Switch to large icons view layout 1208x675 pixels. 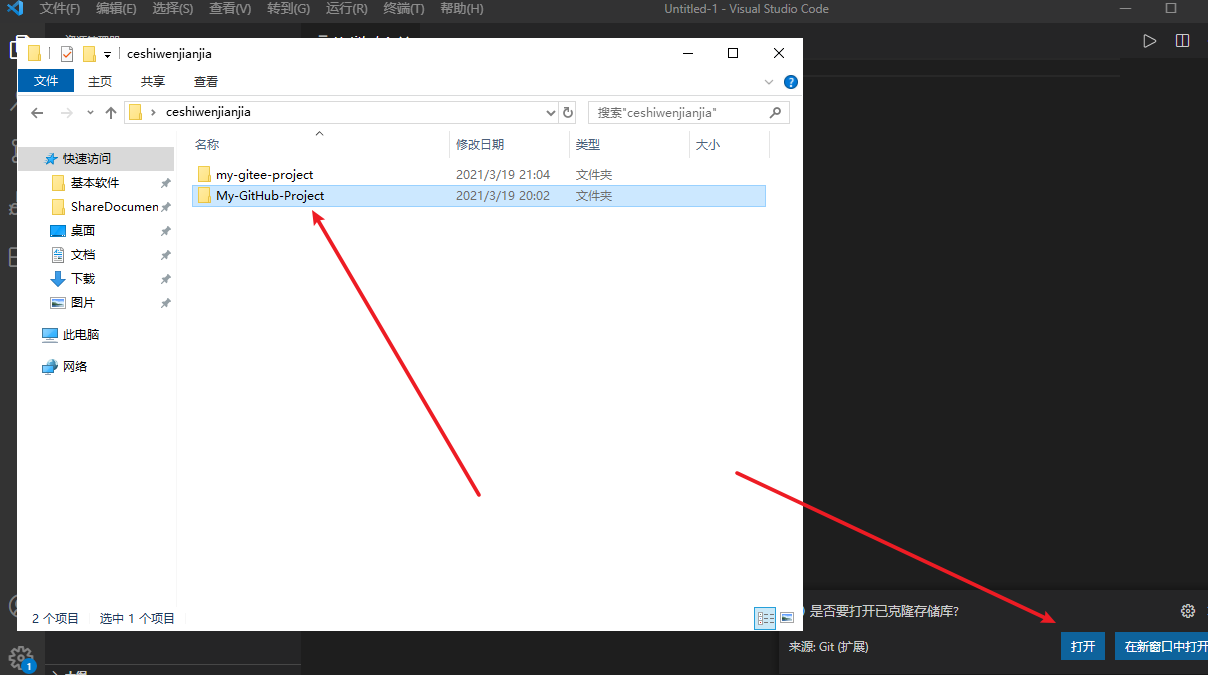point(787,618)
